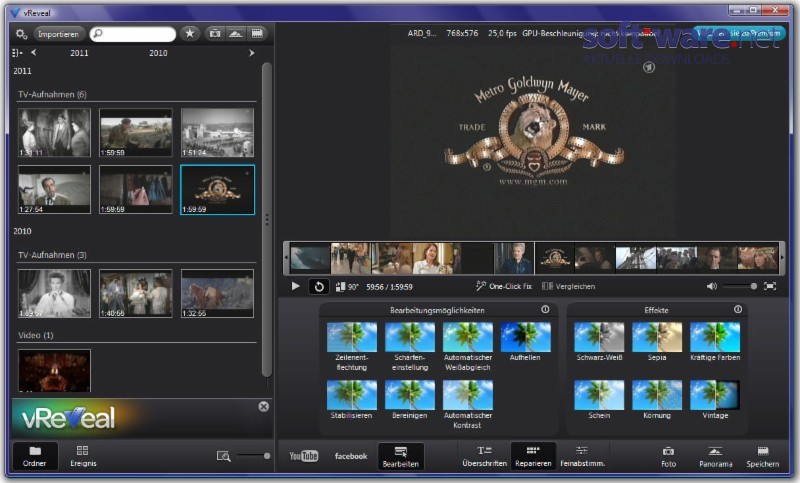Jump to year 2010 in timeline

tap(158, 53)
